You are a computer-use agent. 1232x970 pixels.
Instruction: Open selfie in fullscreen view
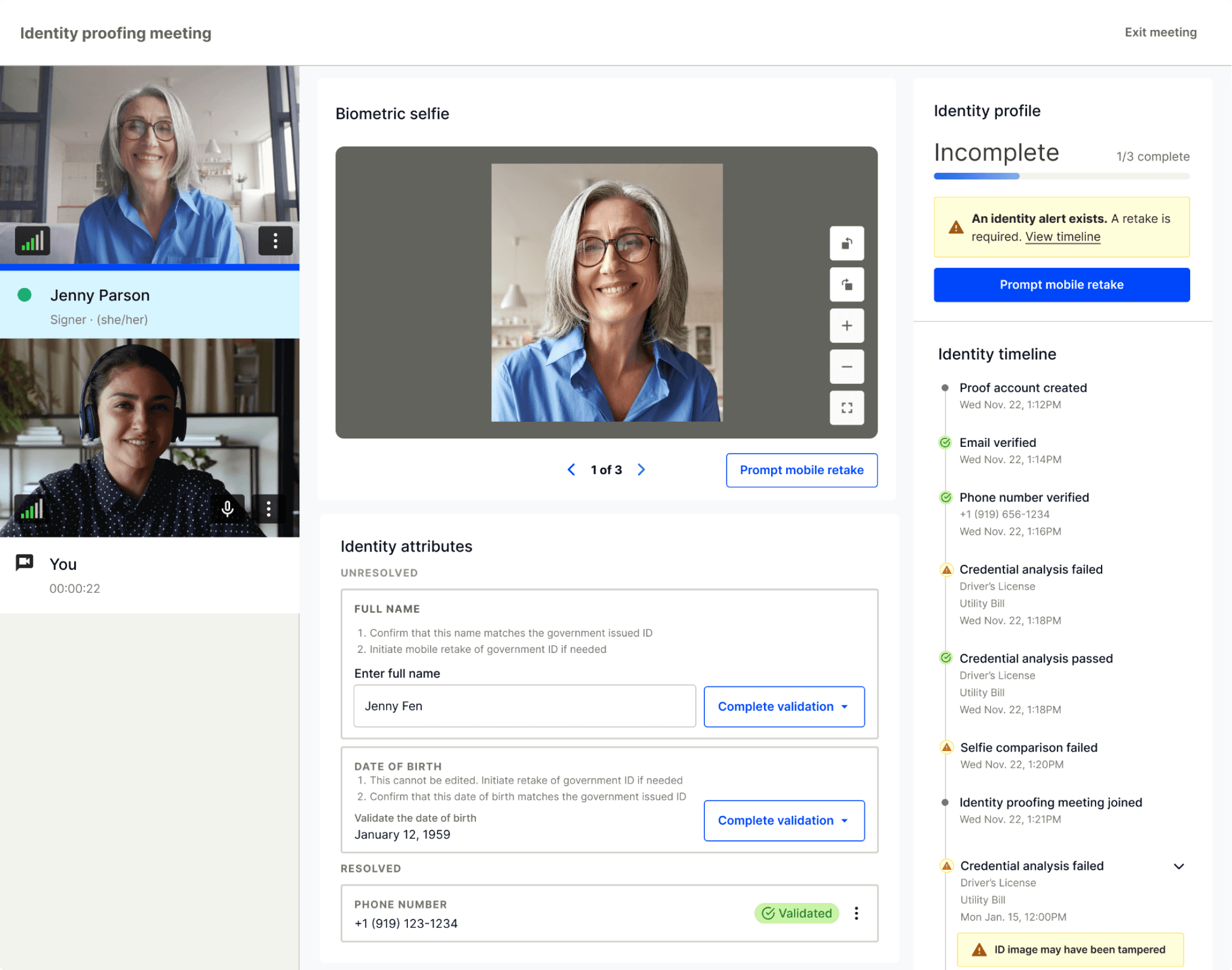846,408
